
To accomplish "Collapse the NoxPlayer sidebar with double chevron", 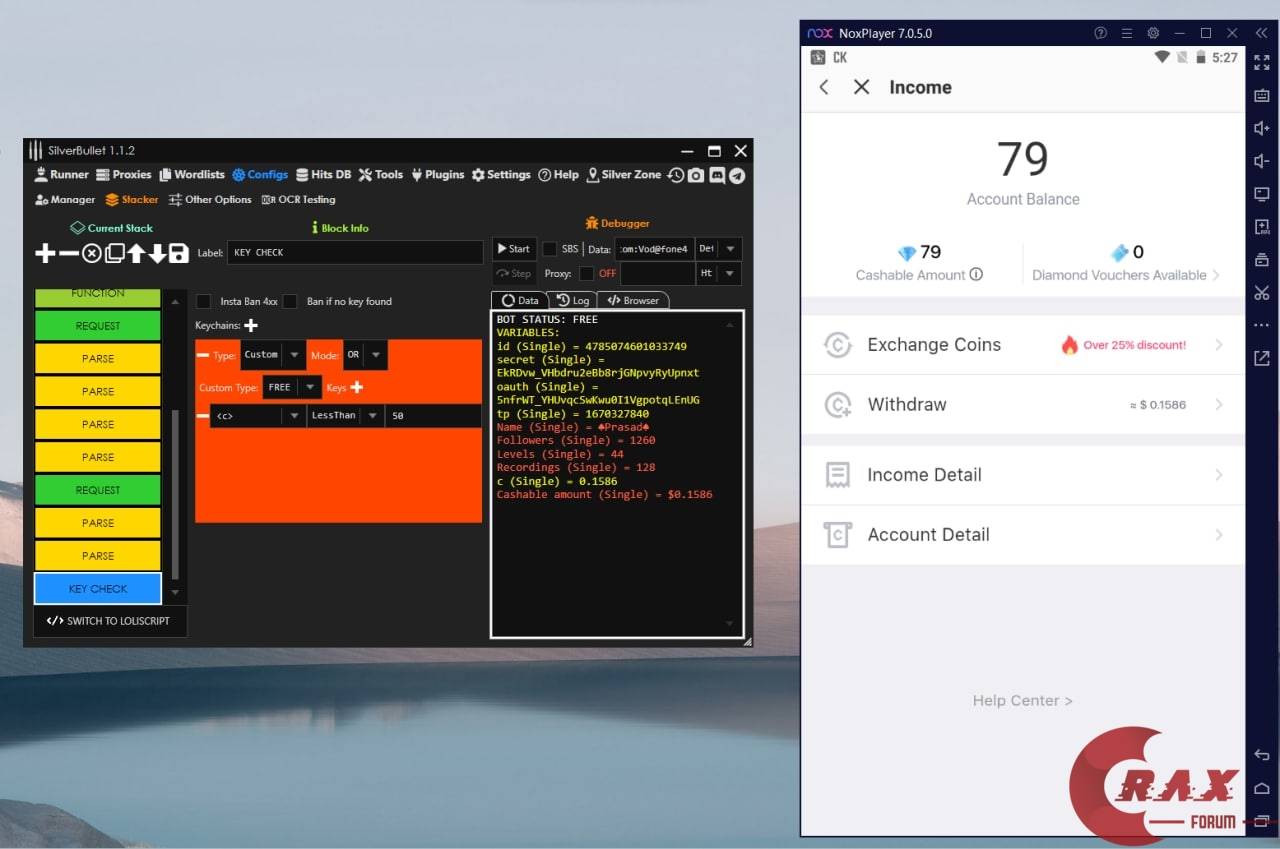I will (x=1262, y=33).
